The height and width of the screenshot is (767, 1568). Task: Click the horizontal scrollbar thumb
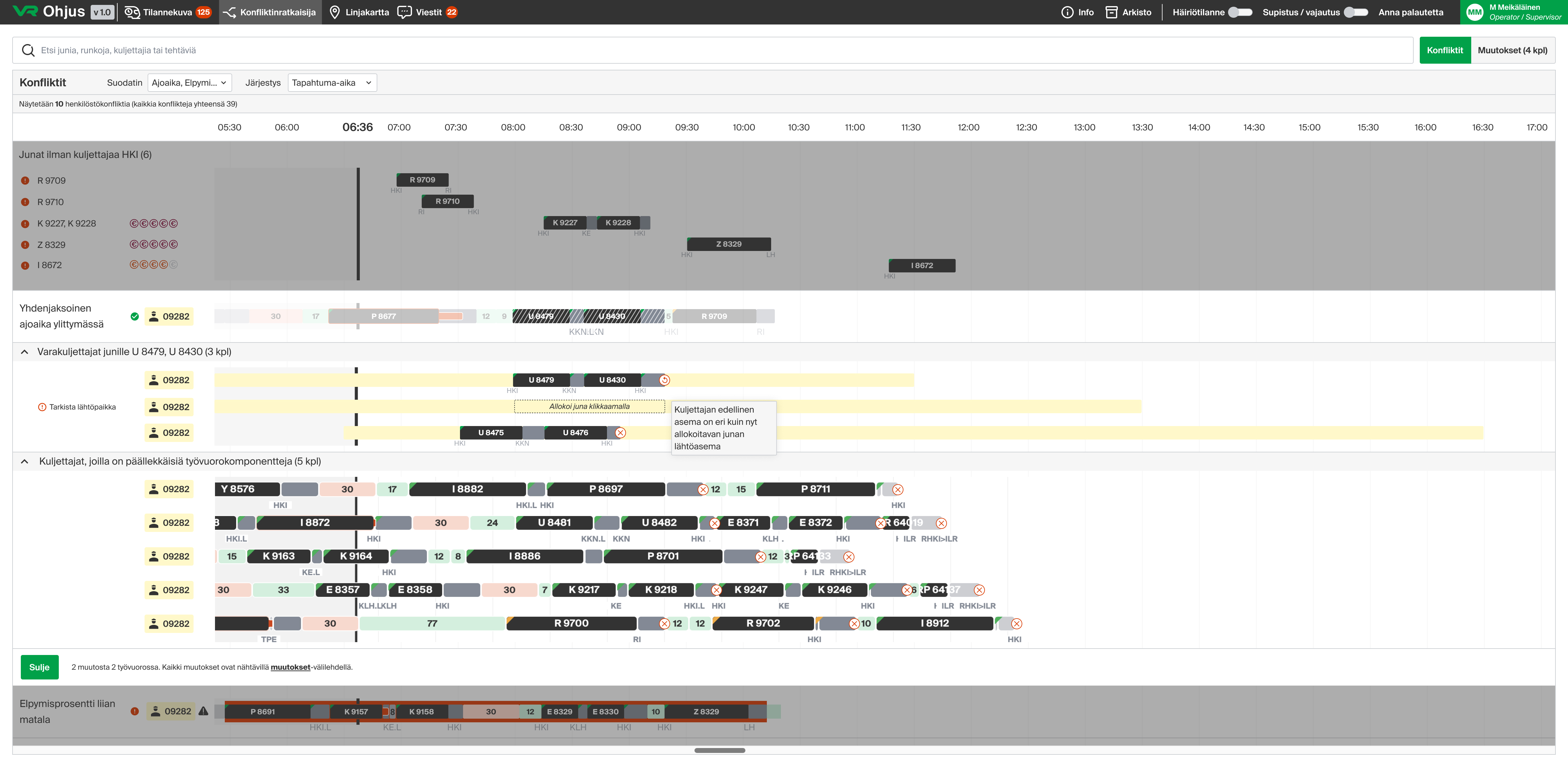pos(719,750)
